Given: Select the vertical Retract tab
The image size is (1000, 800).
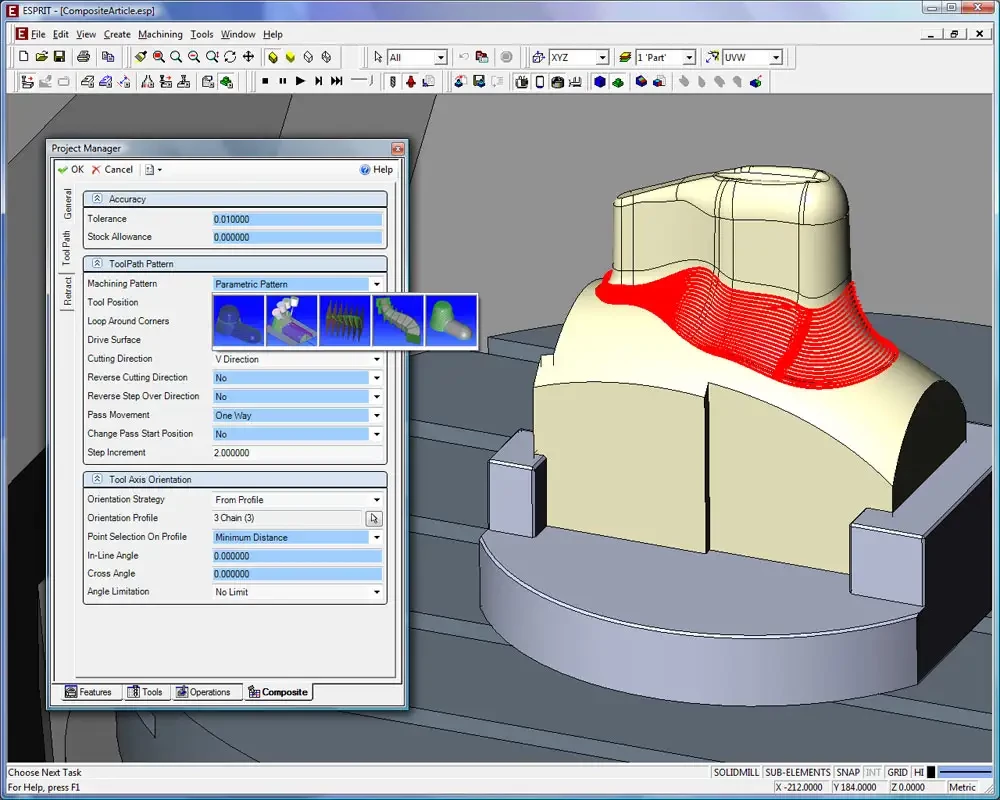Looking at the screenshot, I should pyautogui.click(x=67, y=291).
